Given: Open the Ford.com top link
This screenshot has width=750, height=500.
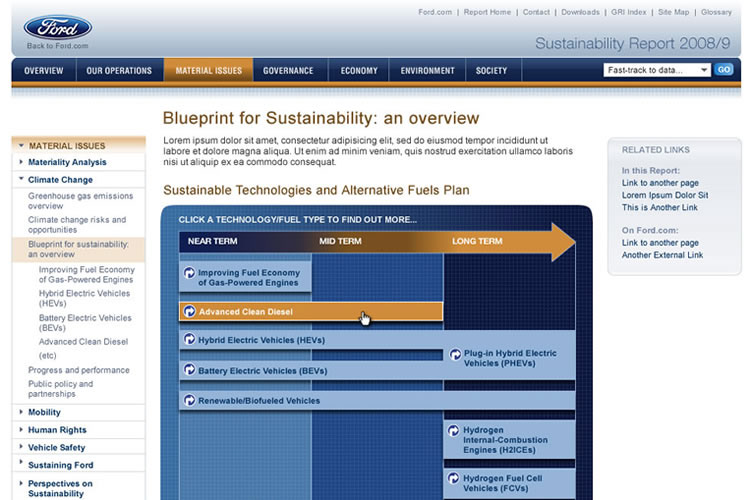Looking at the screenshot, I should click(435, 12).
